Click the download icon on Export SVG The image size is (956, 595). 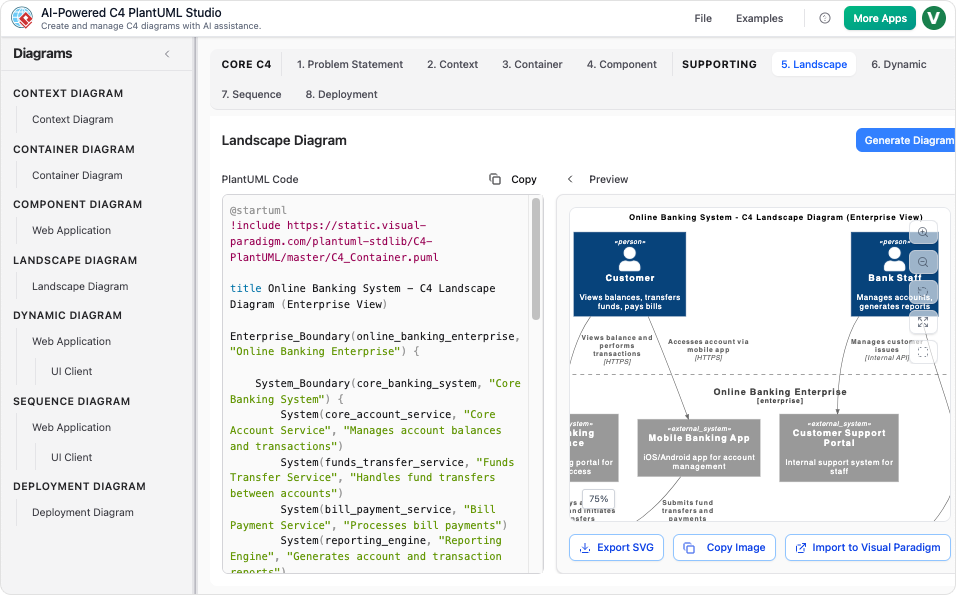[587, 547]
